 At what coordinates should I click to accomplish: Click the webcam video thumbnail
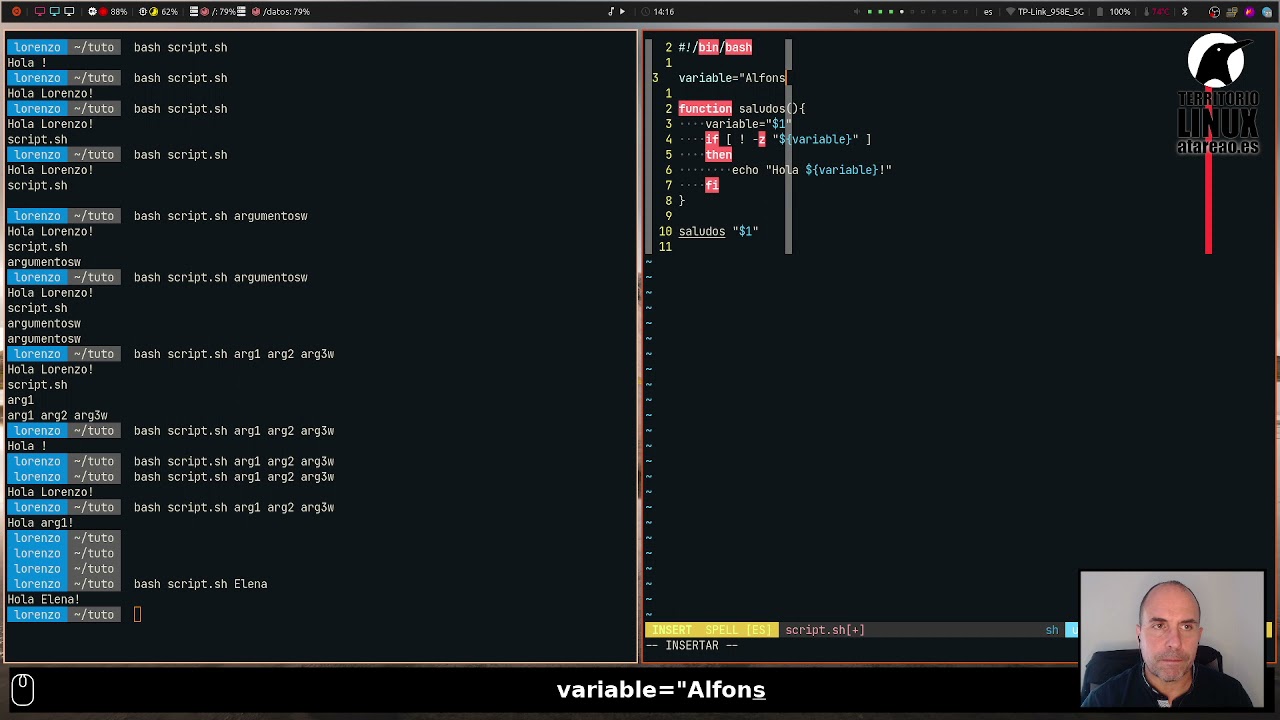point(1171,640)
